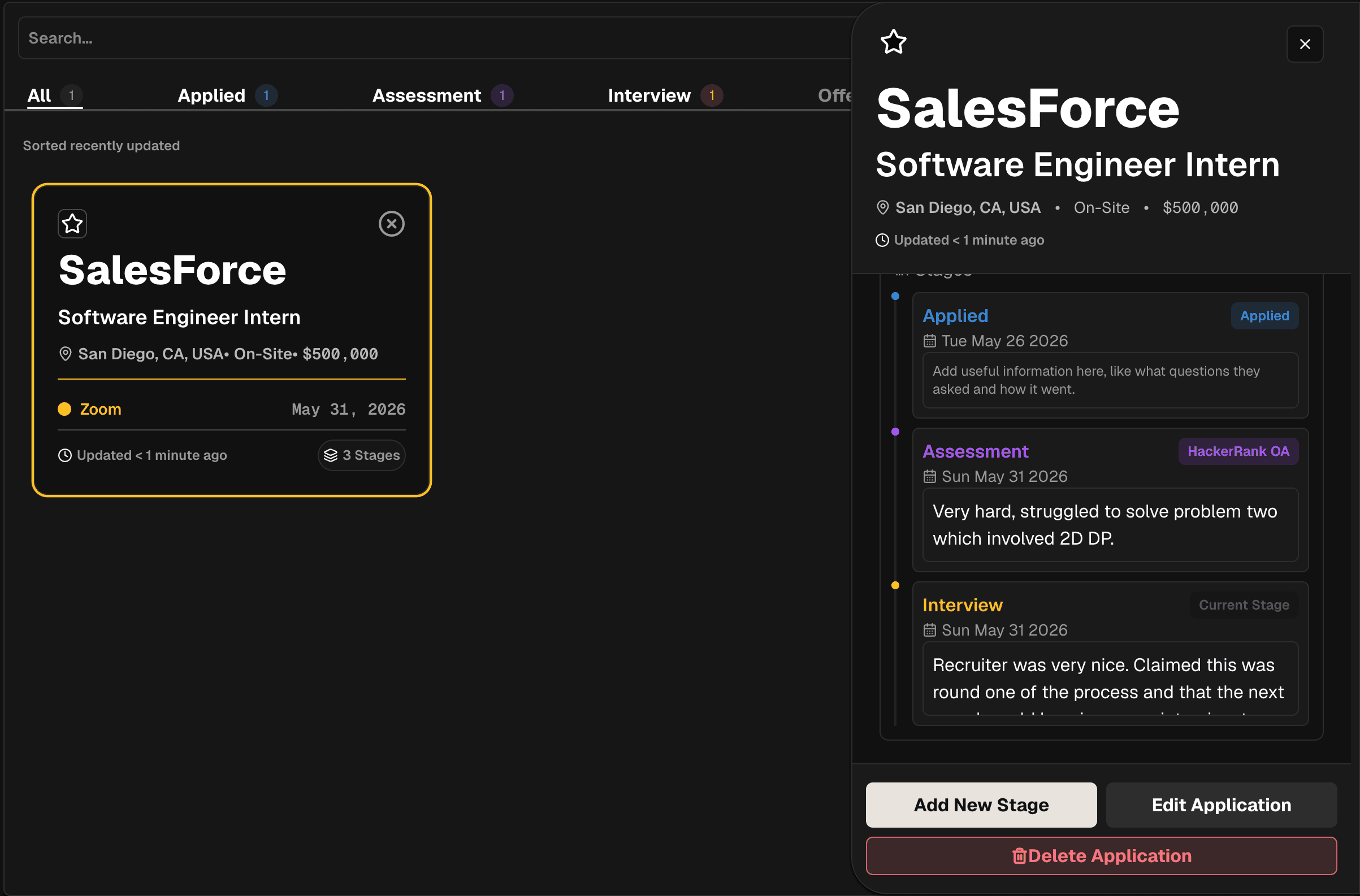The image size is (1360, 896).
Task: Click the Current Stage badge
Action: [x=1245, y=605]
